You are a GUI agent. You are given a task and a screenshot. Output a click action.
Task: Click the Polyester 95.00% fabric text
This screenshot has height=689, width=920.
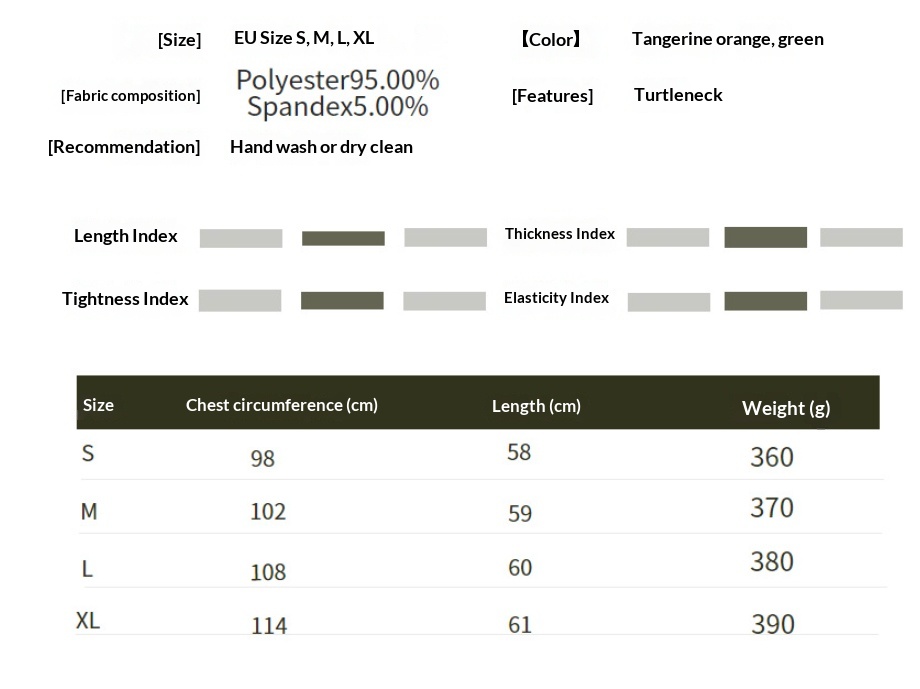point(337,80)
